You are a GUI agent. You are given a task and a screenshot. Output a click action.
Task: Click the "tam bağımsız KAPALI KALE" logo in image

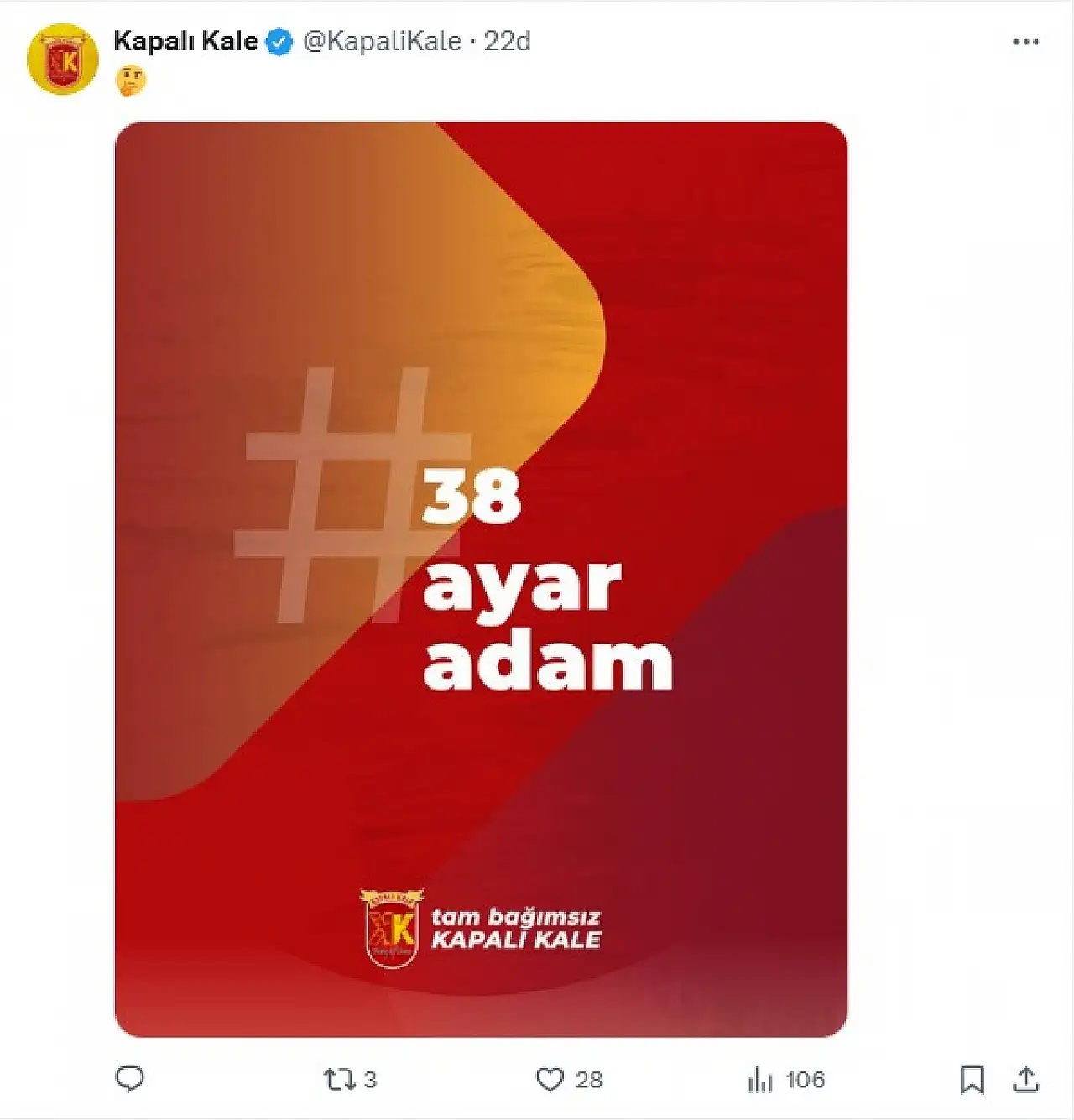tap(481, 929)
